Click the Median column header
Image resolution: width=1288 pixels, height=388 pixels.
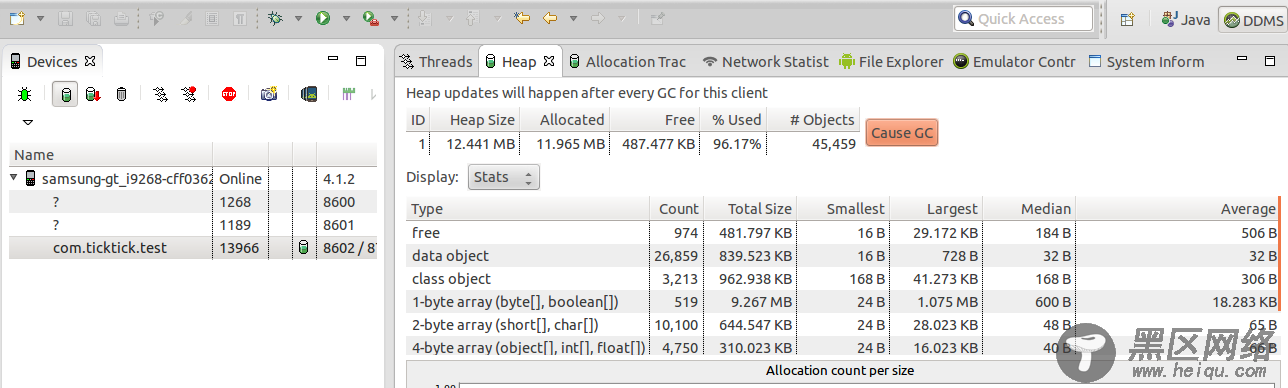pos(1029,209)
